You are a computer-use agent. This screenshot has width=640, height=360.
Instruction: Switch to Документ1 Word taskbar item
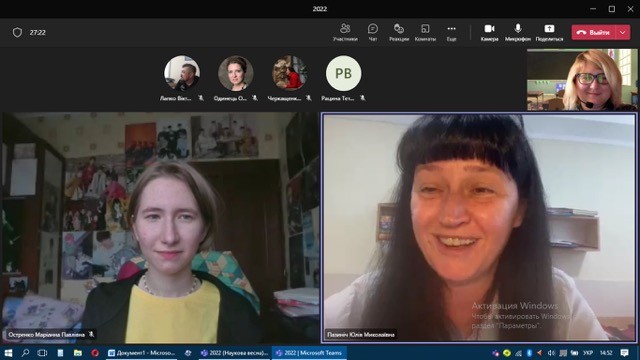click(x=142, y=353)
